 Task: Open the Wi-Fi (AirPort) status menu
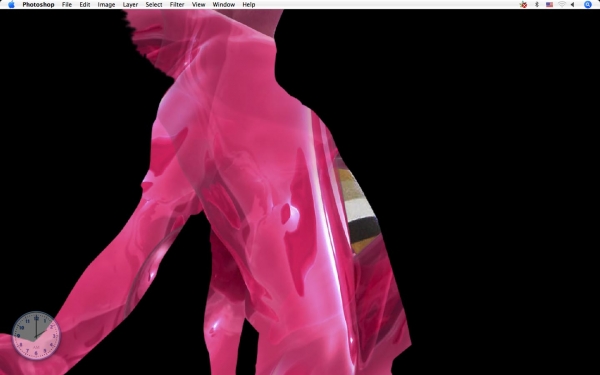[562, 5]
